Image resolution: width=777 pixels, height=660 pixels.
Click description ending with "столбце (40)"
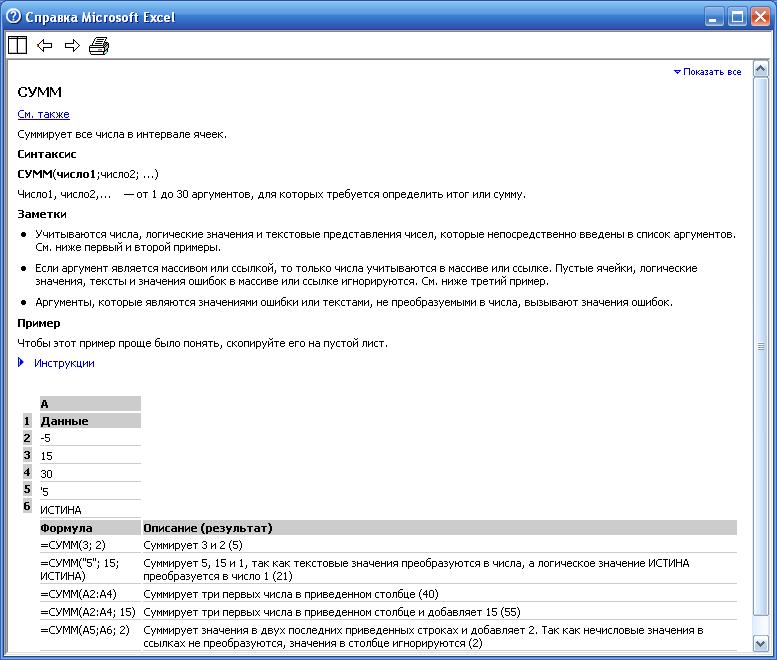pos(291,594)
